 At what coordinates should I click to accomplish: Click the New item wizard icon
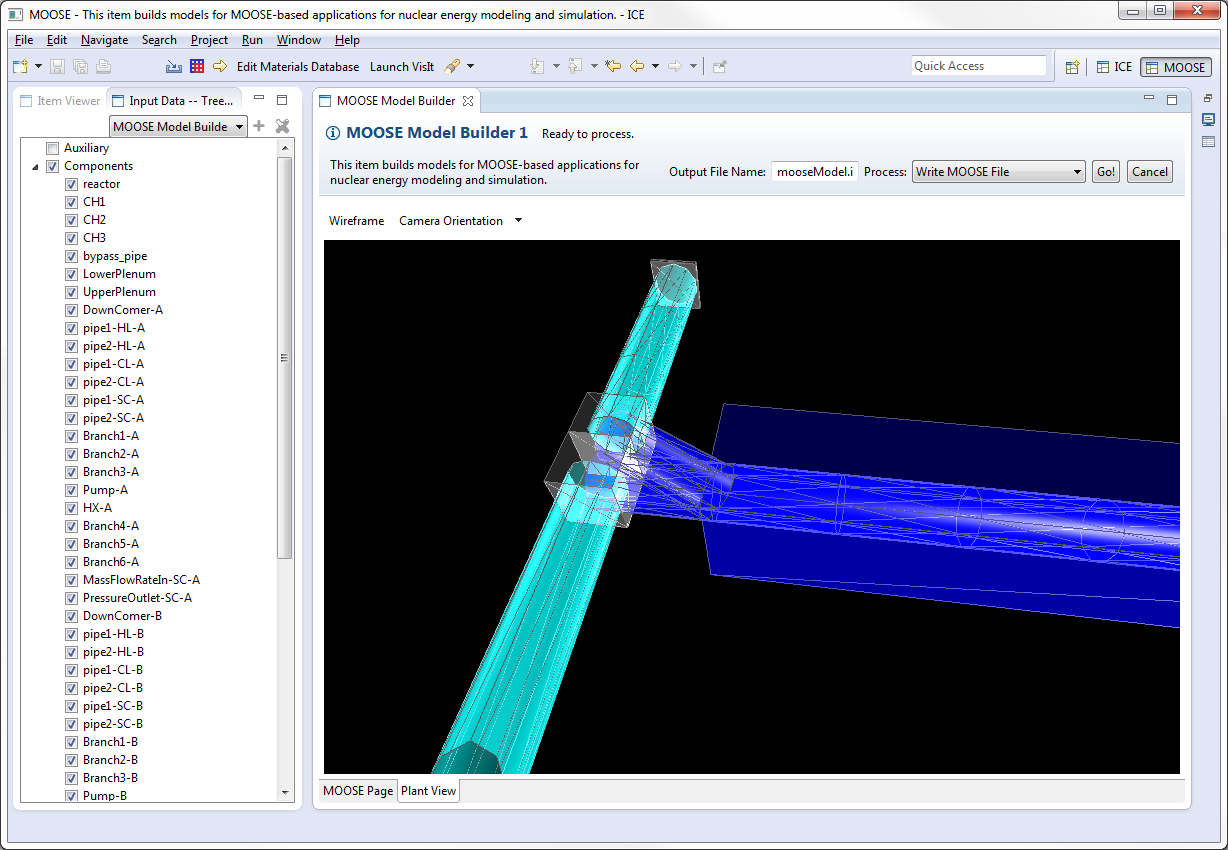point(21,67)
